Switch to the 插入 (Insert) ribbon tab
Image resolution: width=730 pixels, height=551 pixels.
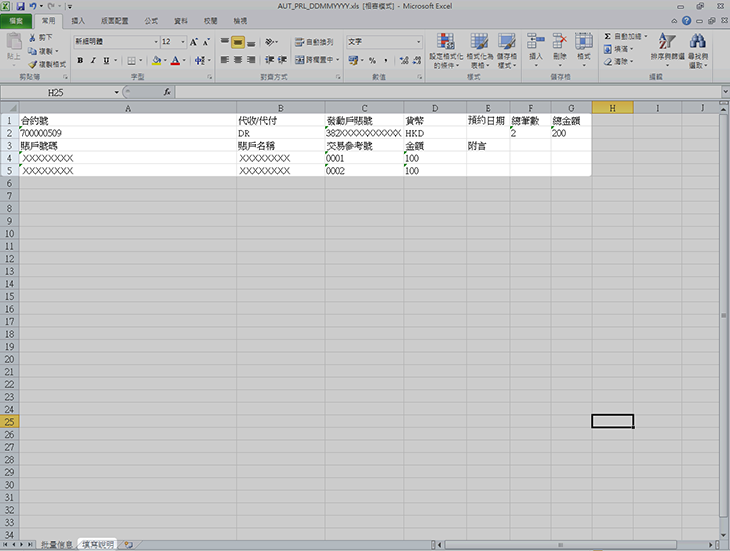pos(78,20)
